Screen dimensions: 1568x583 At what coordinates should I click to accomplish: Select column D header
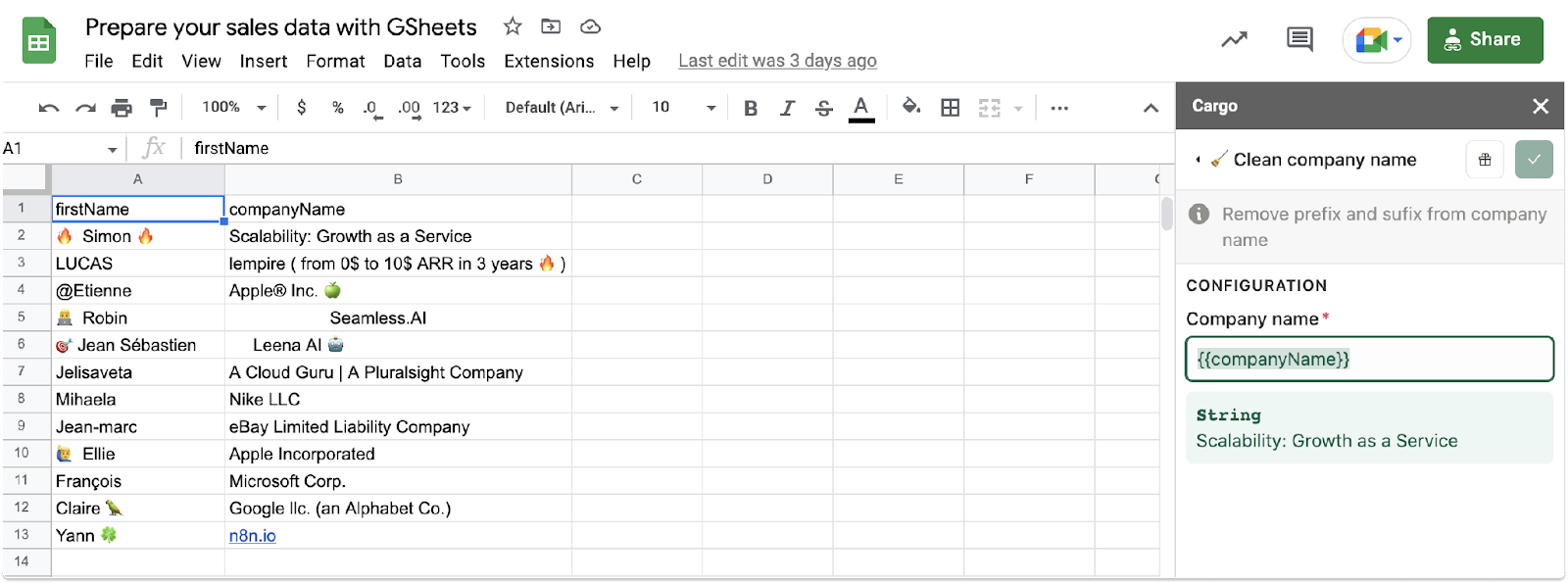[x=767, y=179]
